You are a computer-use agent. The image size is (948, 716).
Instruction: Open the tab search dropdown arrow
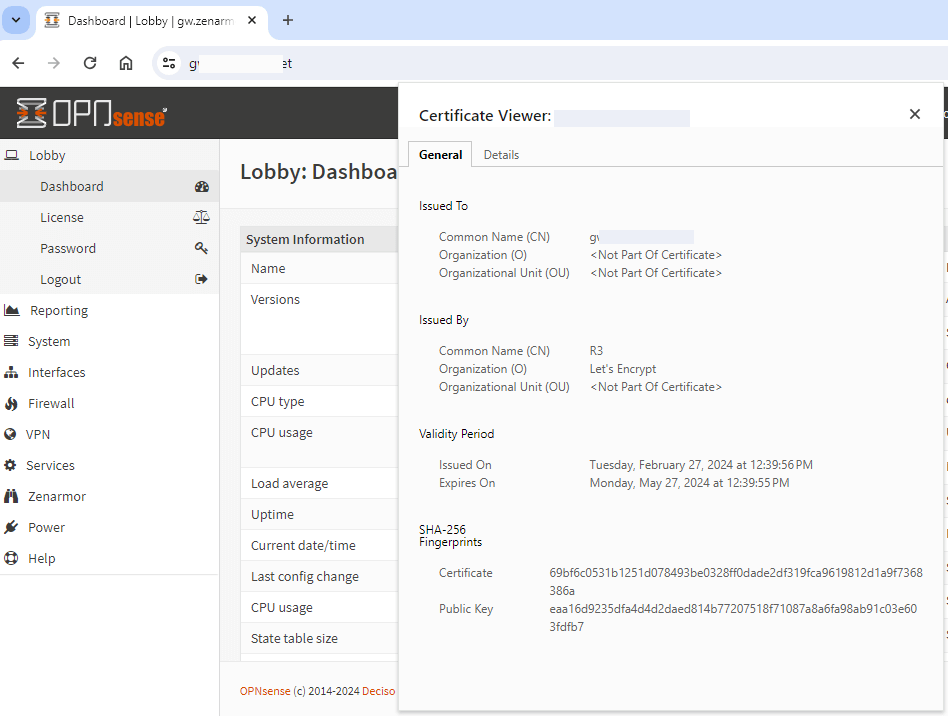pos(16,20)
